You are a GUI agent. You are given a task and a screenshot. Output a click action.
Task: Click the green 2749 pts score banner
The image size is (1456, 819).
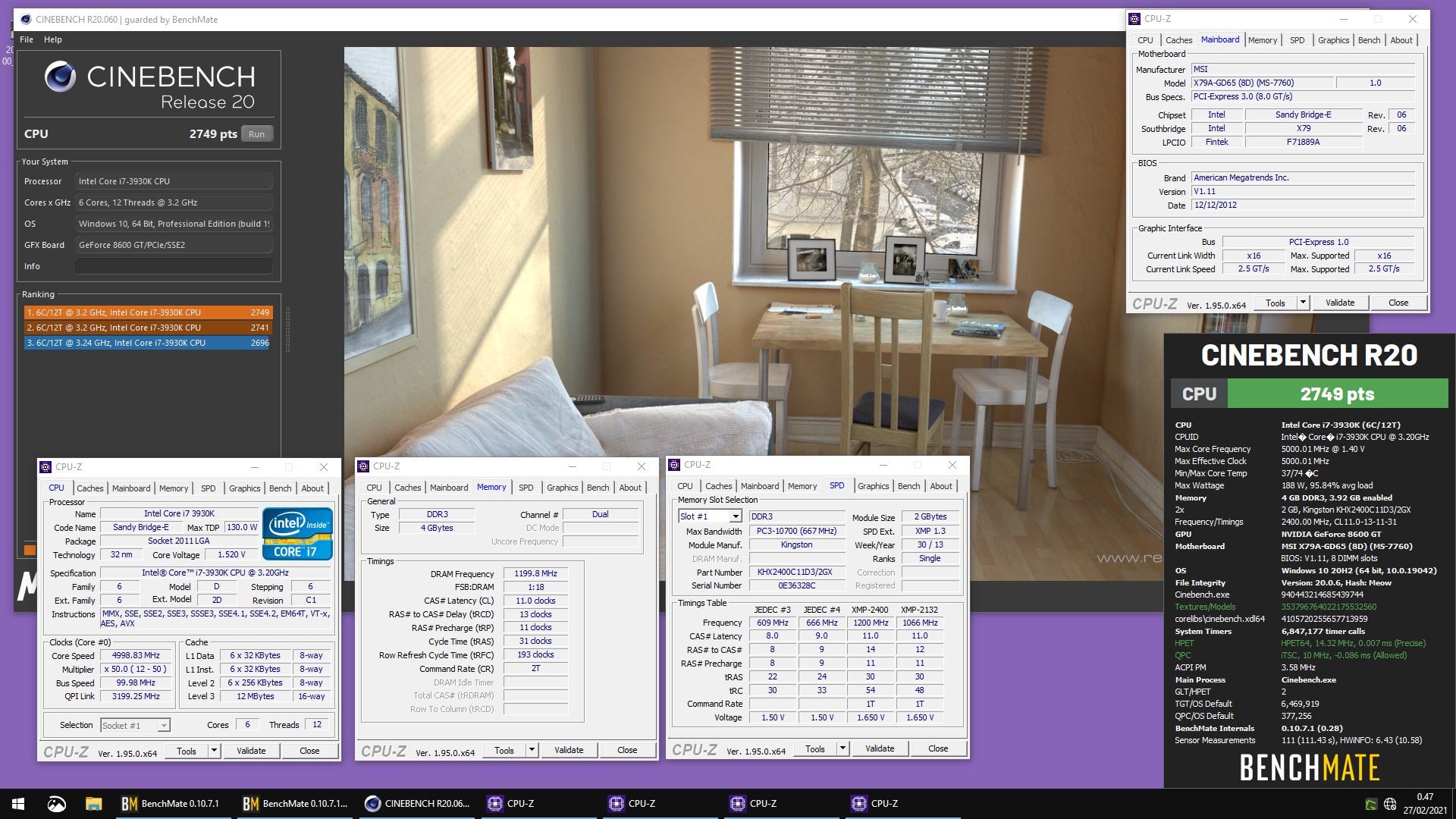point(1338,394)
